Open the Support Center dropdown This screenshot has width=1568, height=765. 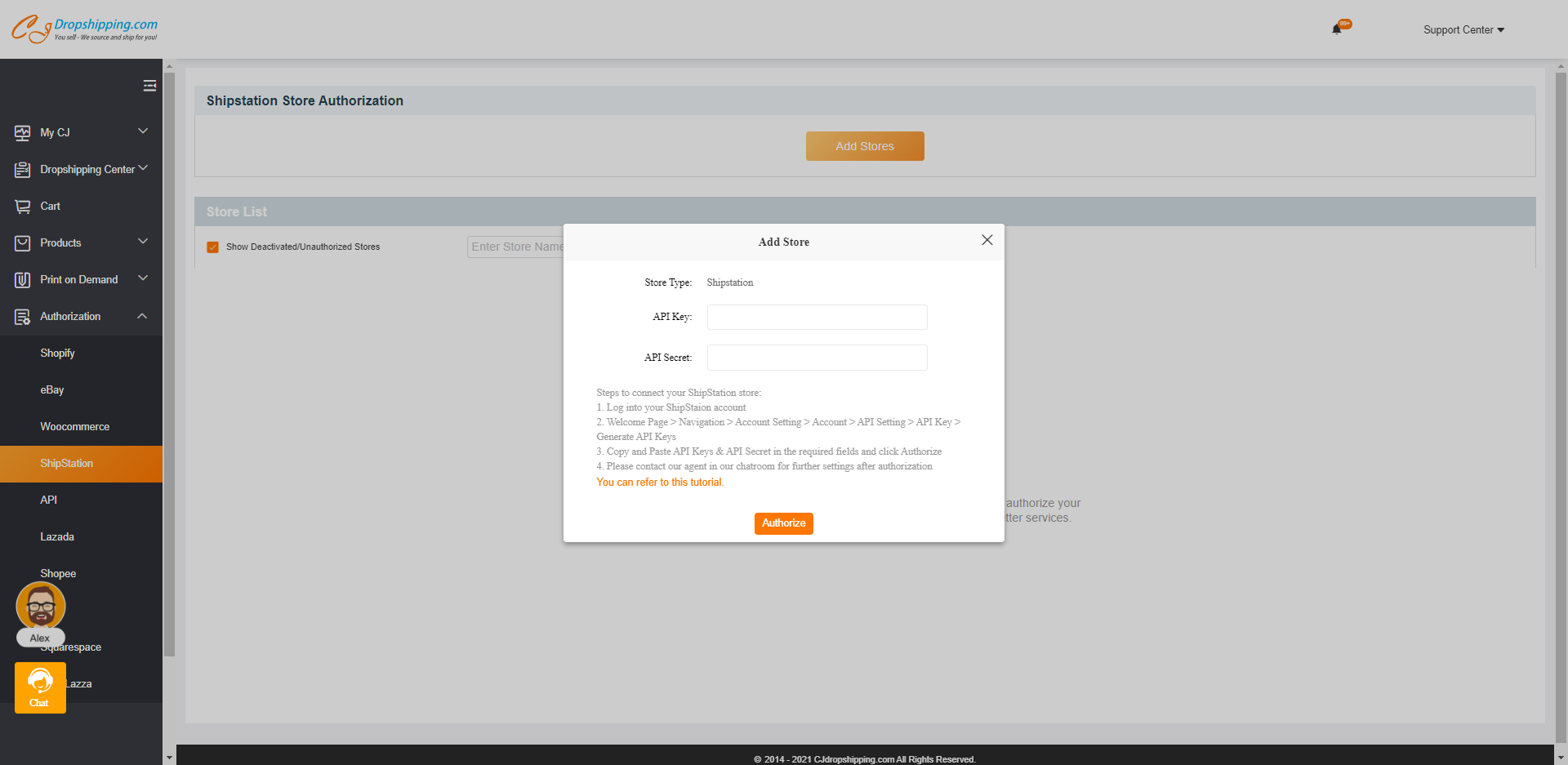[x=1463, y=29]
